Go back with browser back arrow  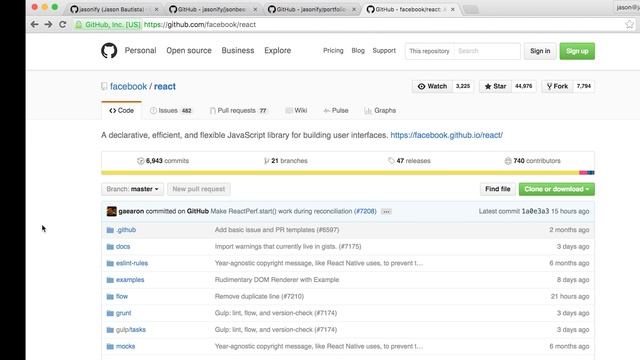[x=35, y=24]
